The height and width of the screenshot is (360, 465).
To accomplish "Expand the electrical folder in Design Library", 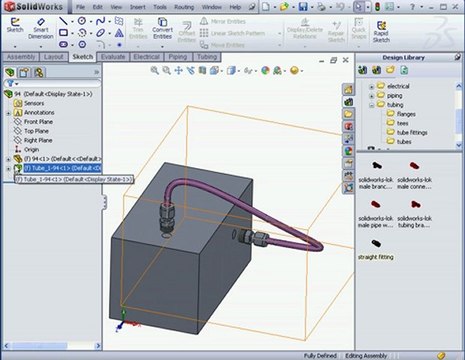I will click(x=371, y=87).
